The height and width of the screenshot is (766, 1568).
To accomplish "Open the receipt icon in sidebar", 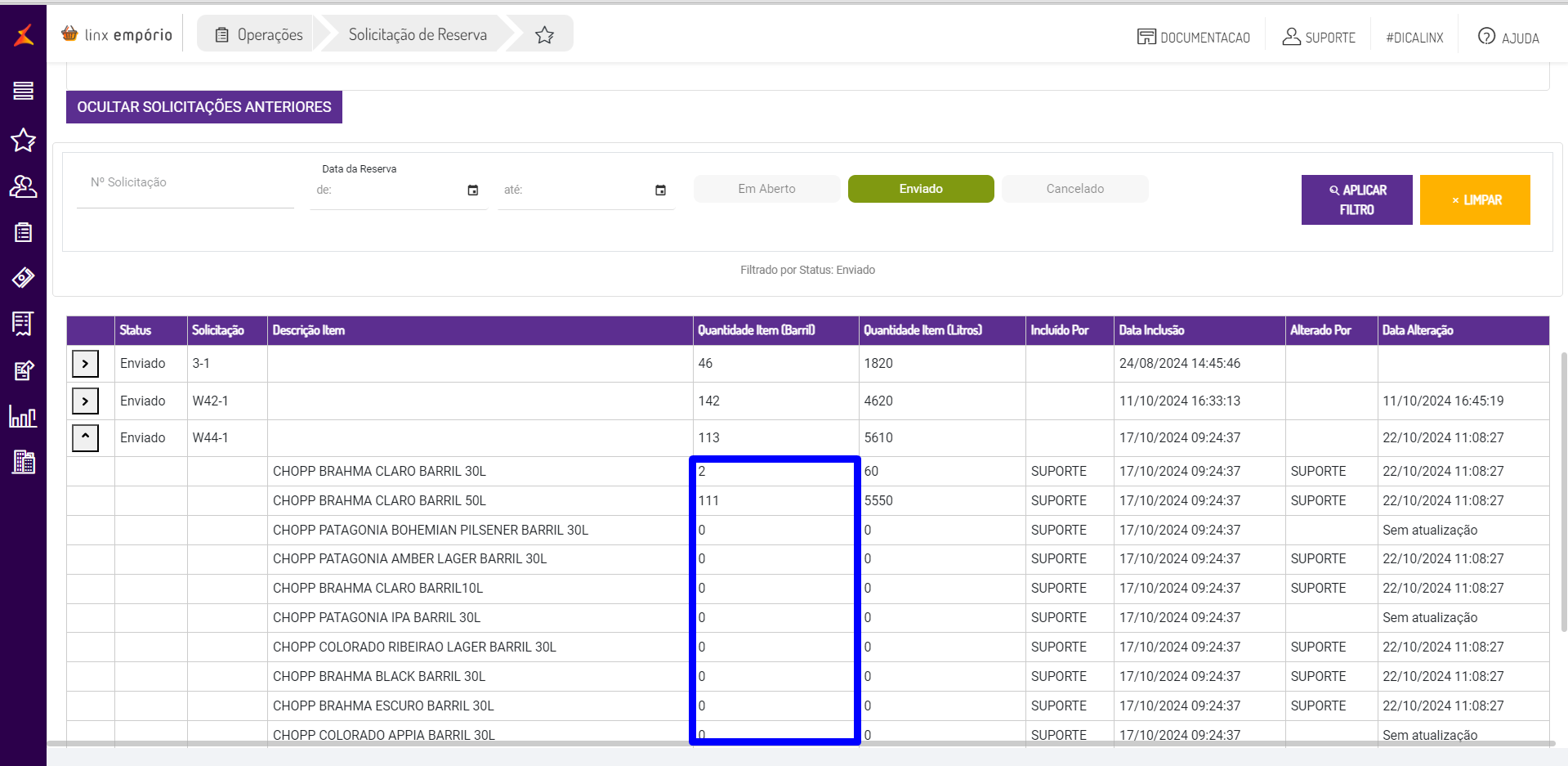I will 23,324.
